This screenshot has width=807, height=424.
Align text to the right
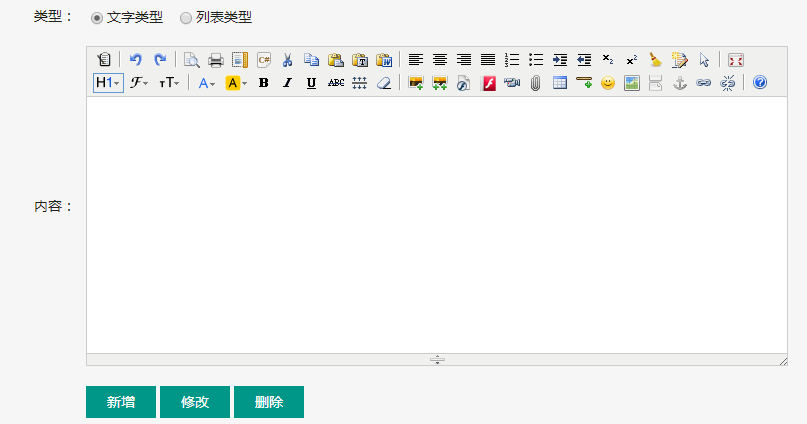(464, 60)
